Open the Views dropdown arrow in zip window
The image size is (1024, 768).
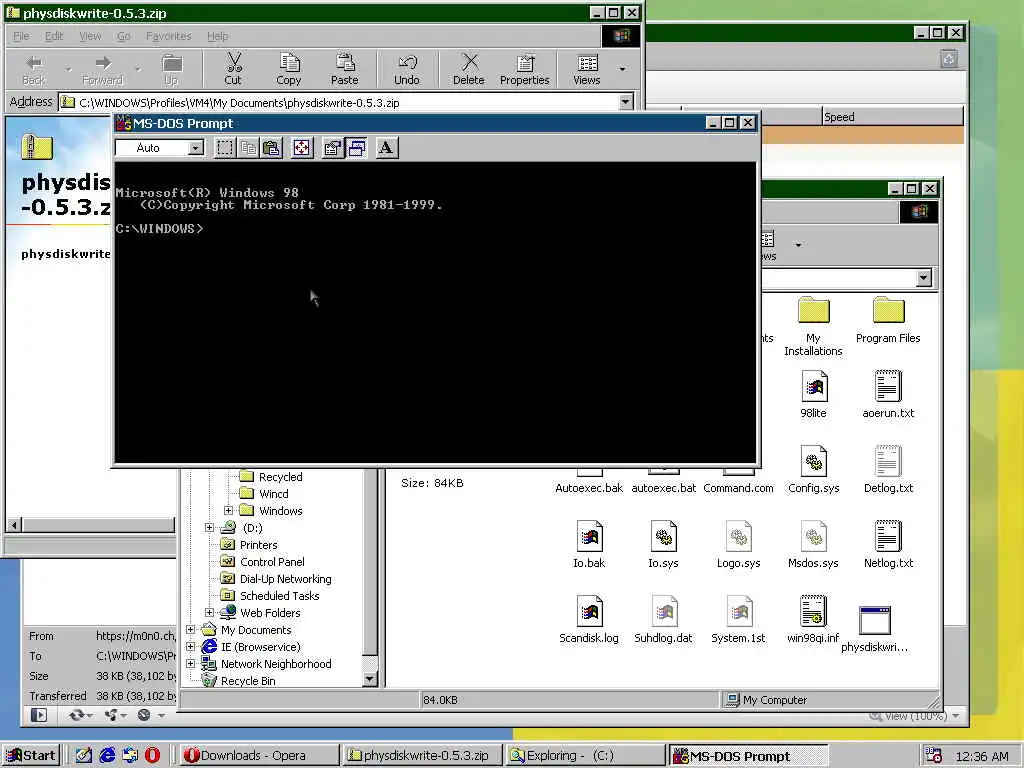pyautogui.click(x=622, y=69)
